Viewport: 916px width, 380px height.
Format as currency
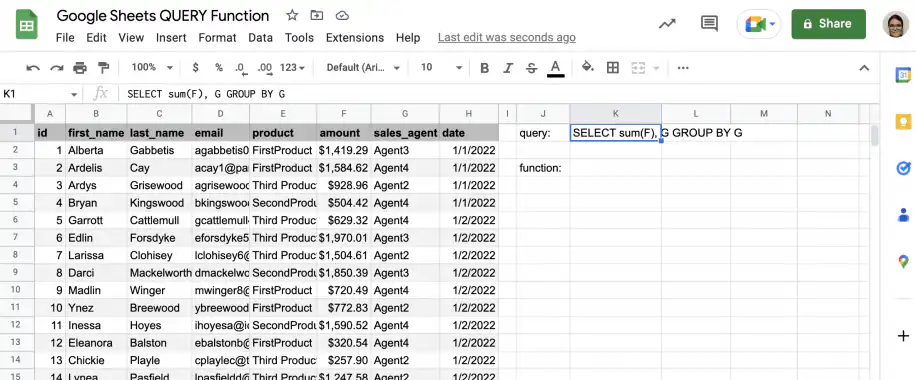195,68
